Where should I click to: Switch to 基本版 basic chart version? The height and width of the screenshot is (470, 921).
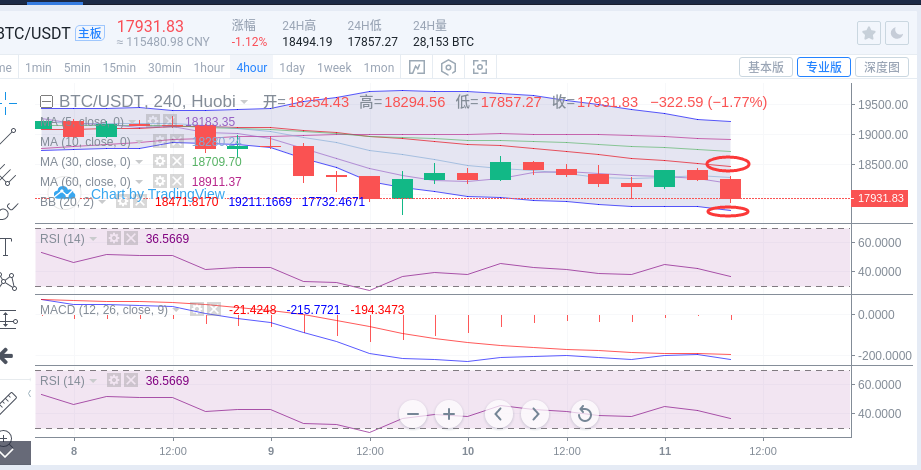click(766, 67)
